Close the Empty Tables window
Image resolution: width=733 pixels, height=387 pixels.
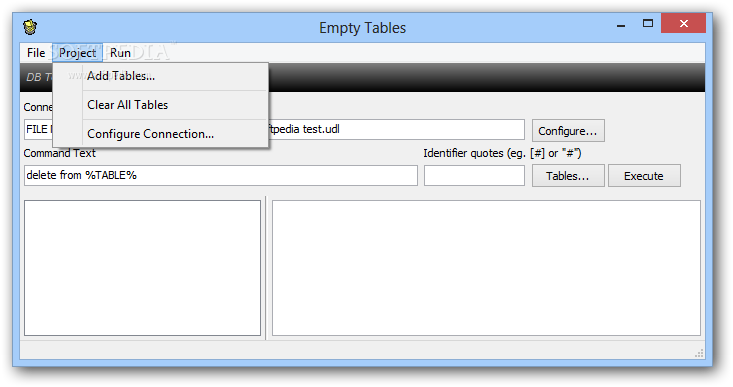683,23
